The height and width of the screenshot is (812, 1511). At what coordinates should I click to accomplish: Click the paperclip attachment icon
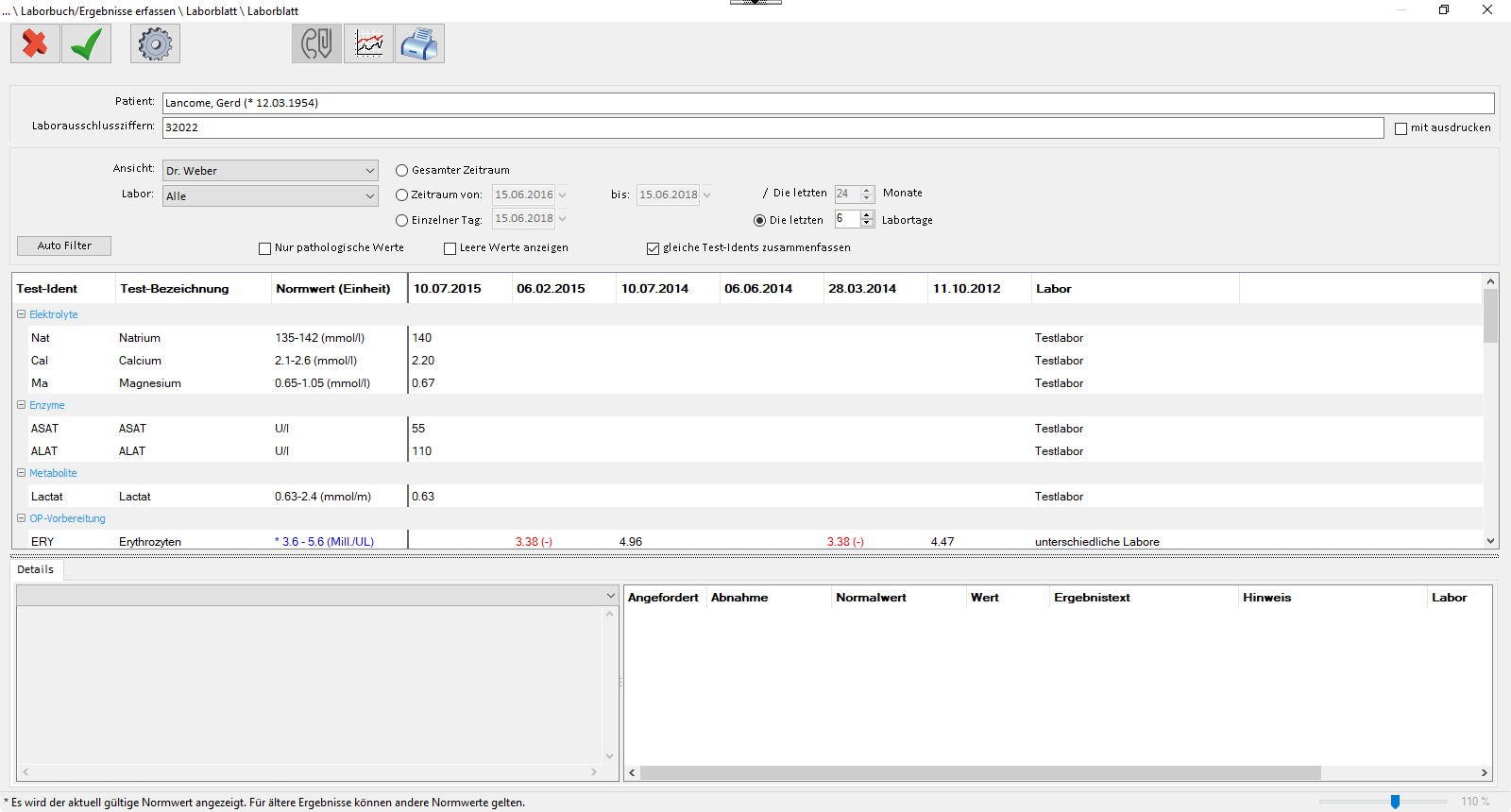(316, 43)
